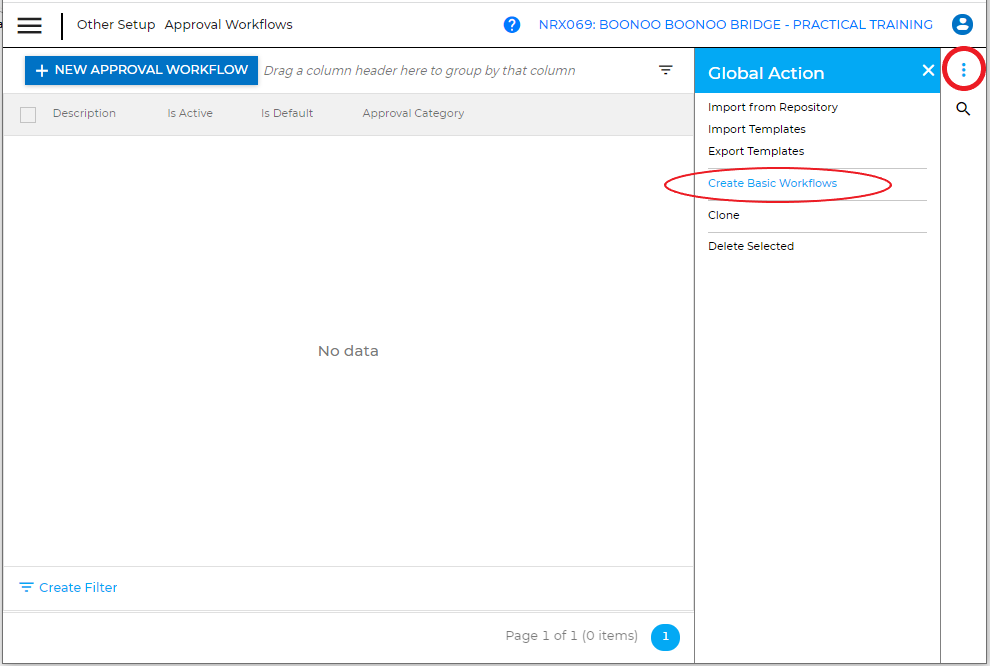Click Delete Selected in Global Action
The height and width of the screenshot is (666, 990).
click(750, 246)
